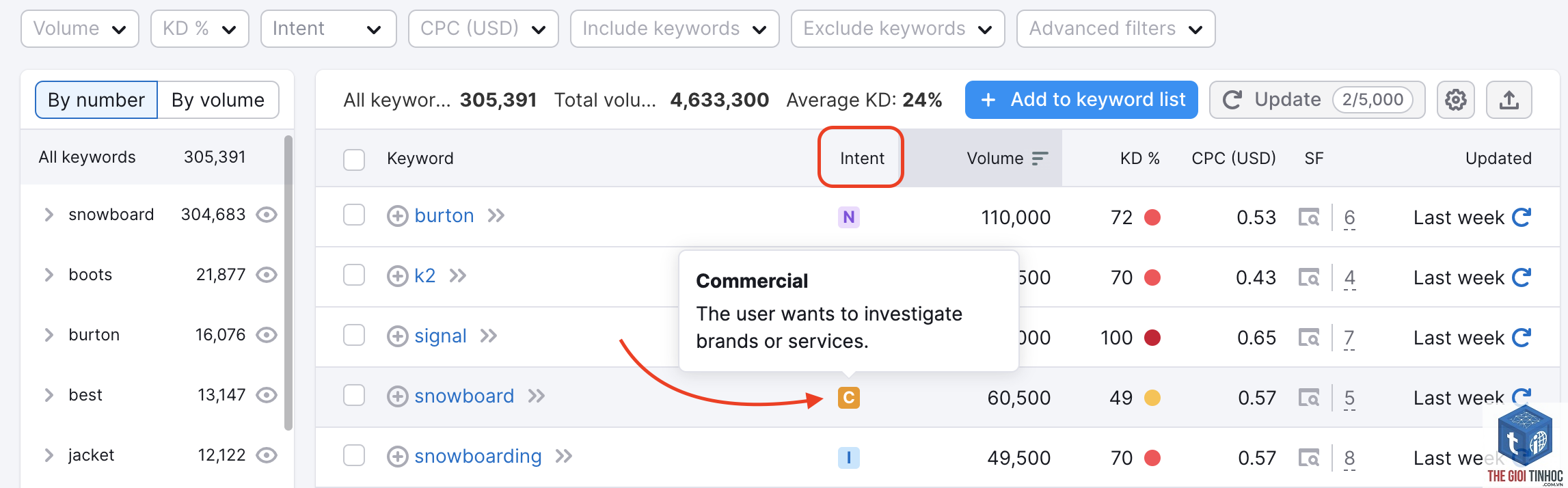View SERP icon for snowboard row
Viewport: 1568px width, 488px height.
pyautogui.click(x=1309, y=398)
